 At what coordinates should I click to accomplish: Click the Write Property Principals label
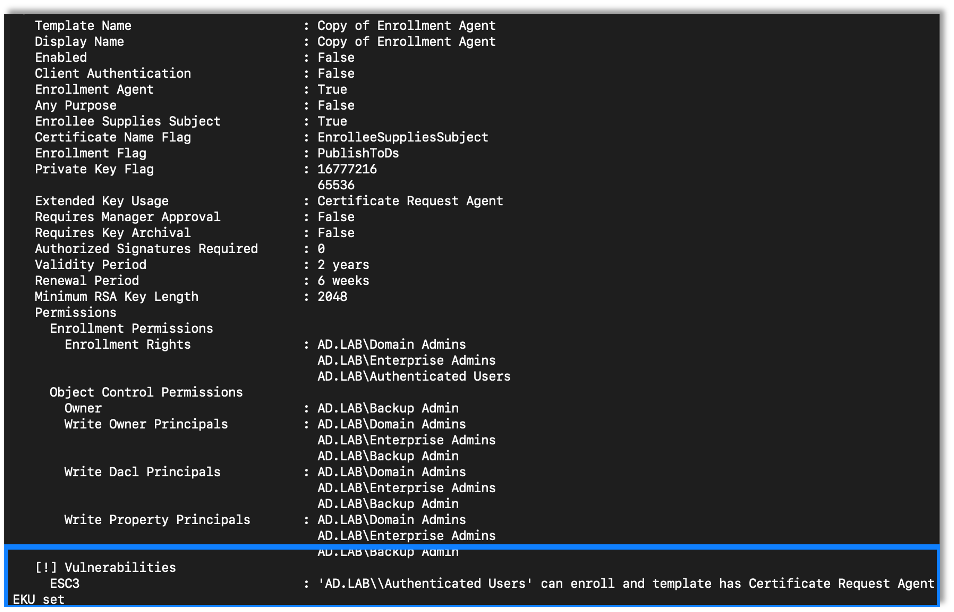click(157, 520)
